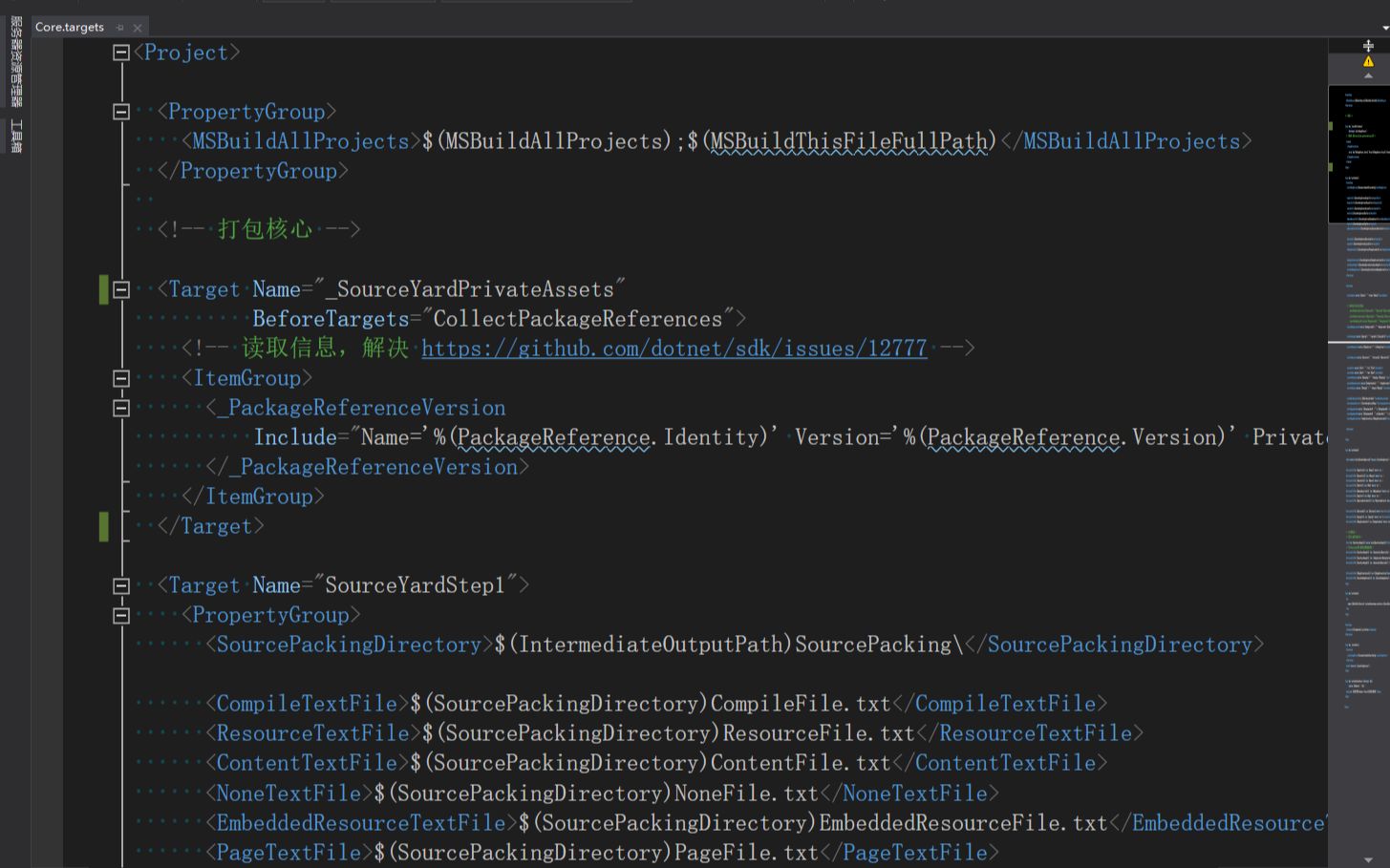The height and width of the screenshot is (868, 1390).
Task: Click the highlighted viewport in the minimap
Action: point(1358,154)
